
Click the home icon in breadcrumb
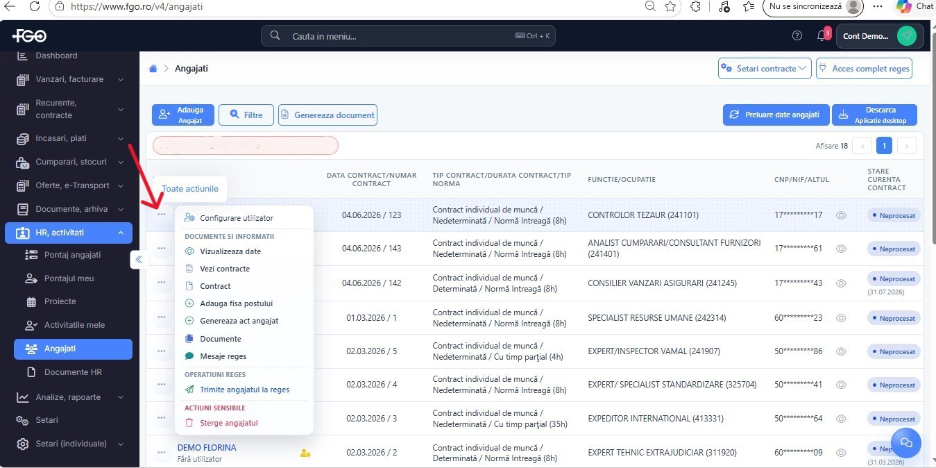click(x=153, y=69)
